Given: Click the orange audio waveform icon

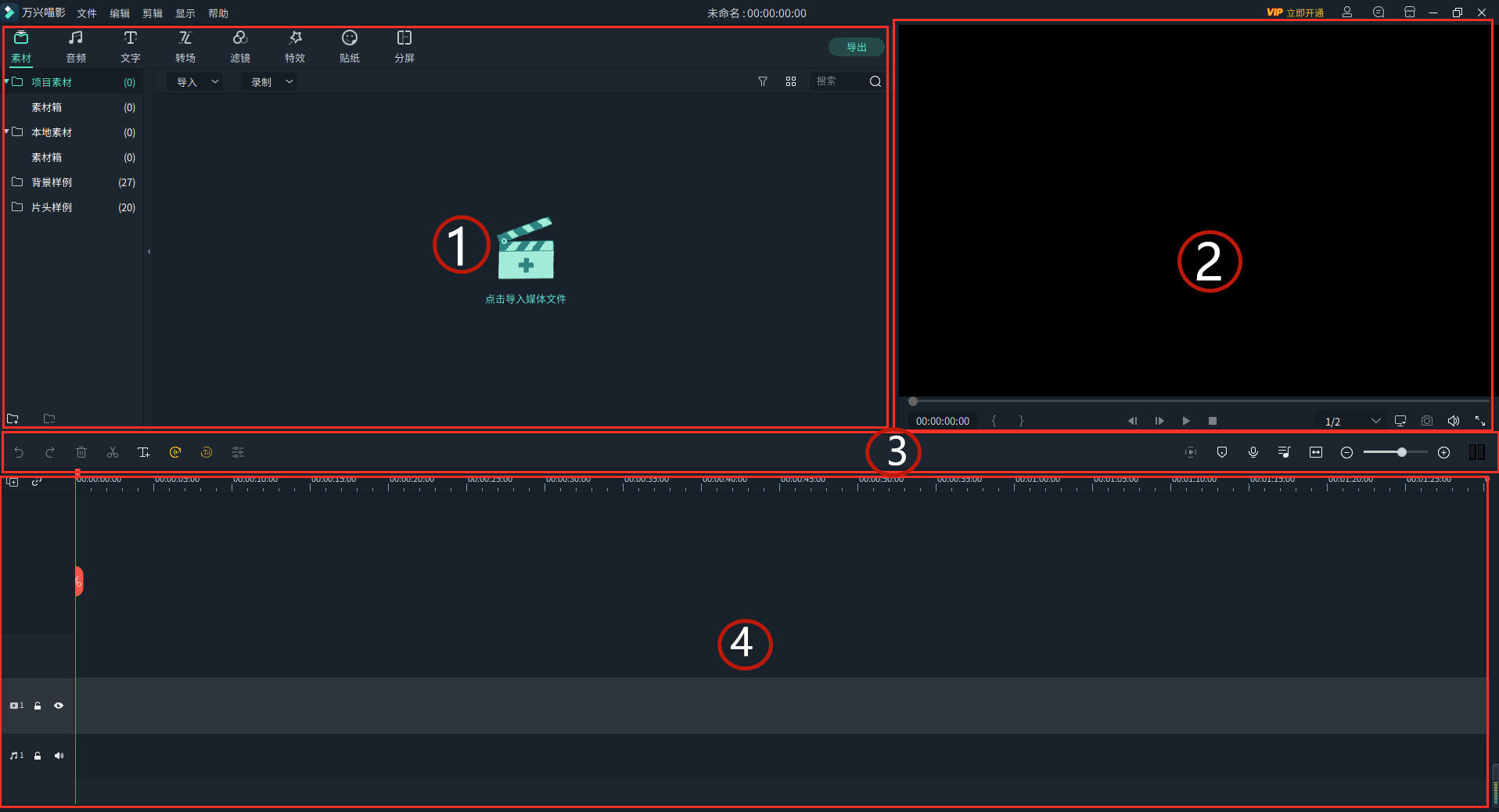Looking at the screenshot, I should pyautogui.click(x=175, y=452).
